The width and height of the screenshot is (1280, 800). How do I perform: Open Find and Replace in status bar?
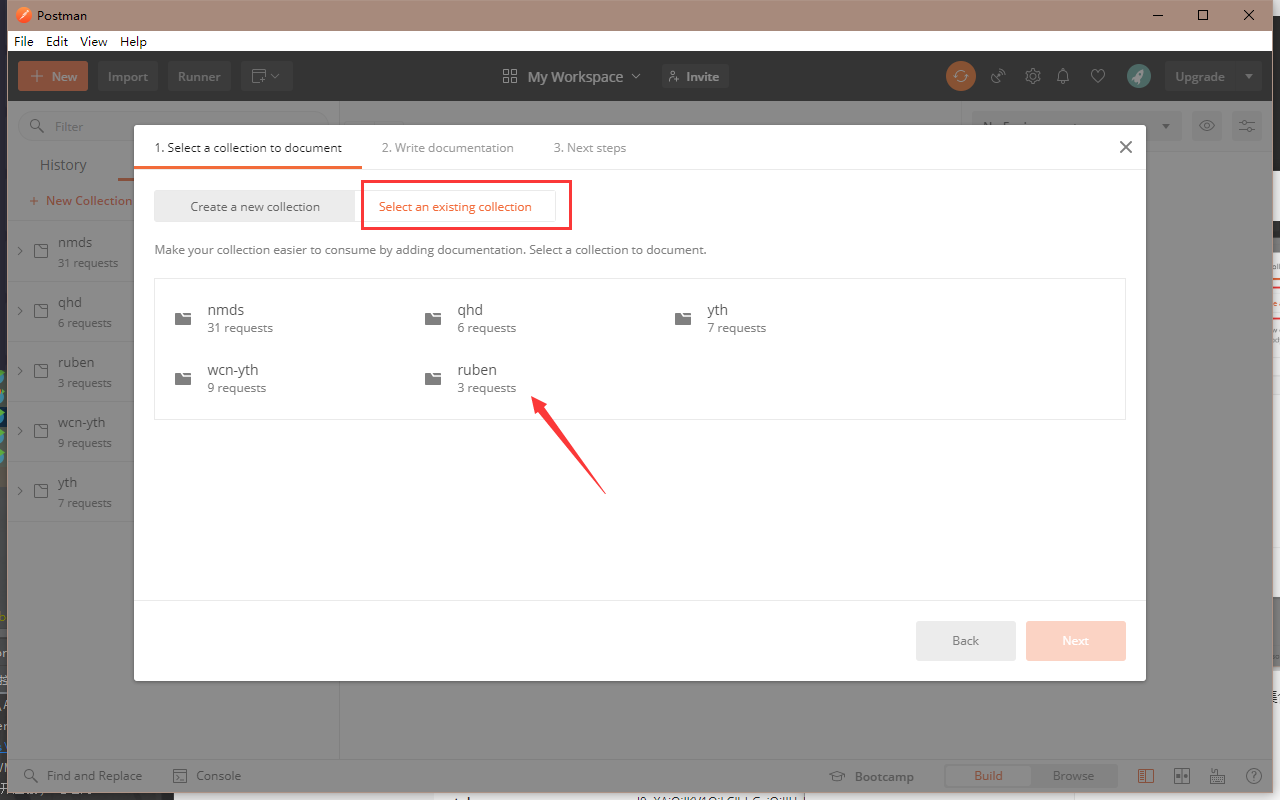(x=83, y=776)
